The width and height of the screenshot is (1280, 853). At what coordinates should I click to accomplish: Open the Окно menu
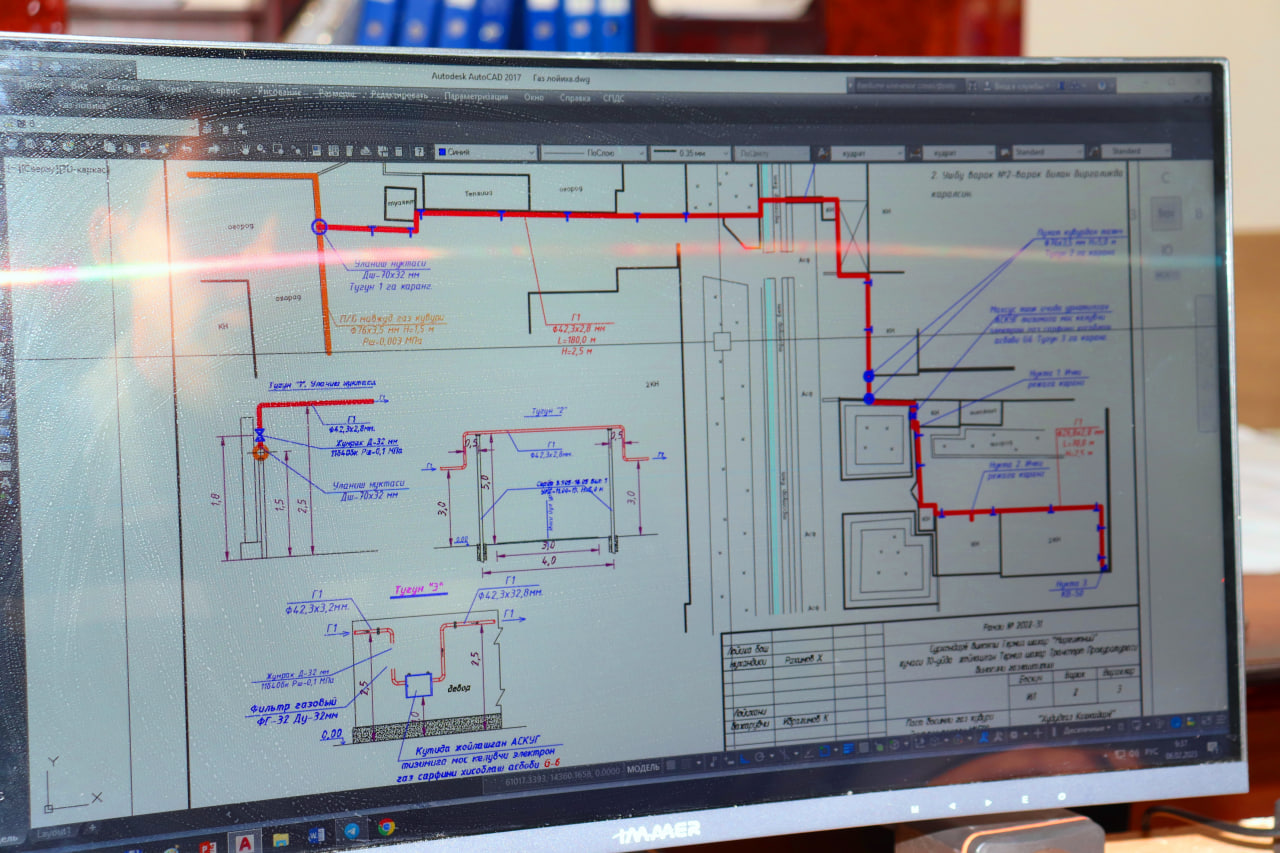(534, 97)
